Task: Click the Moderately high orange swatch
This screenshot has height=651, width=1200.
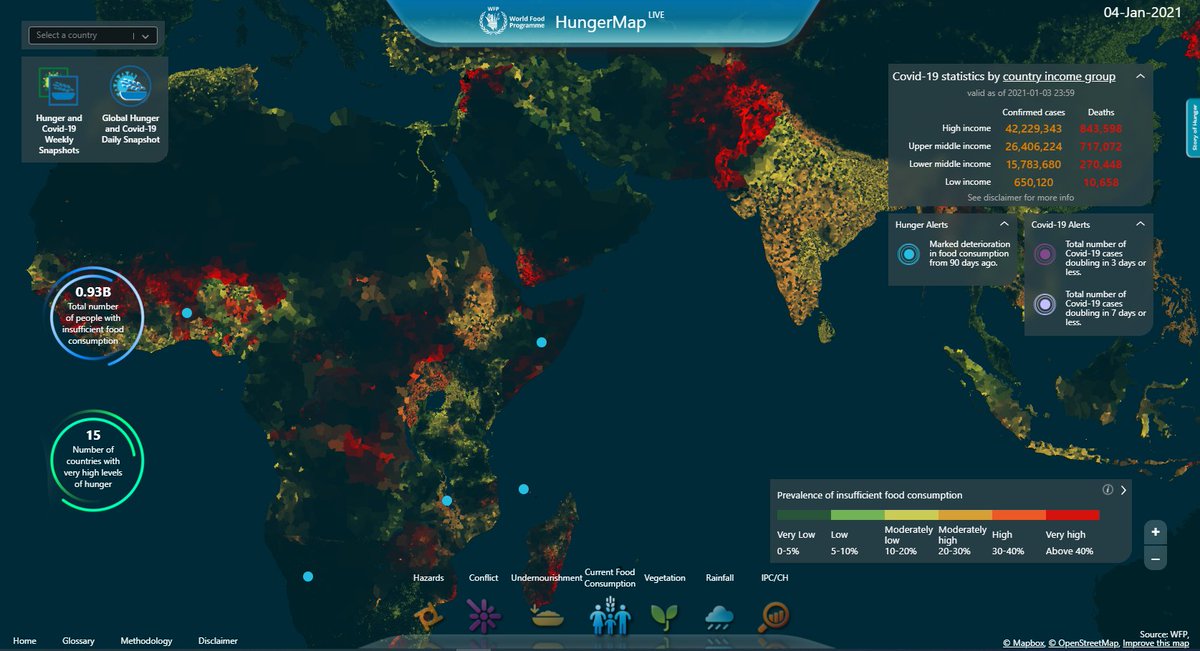Action: pos(964,514)
